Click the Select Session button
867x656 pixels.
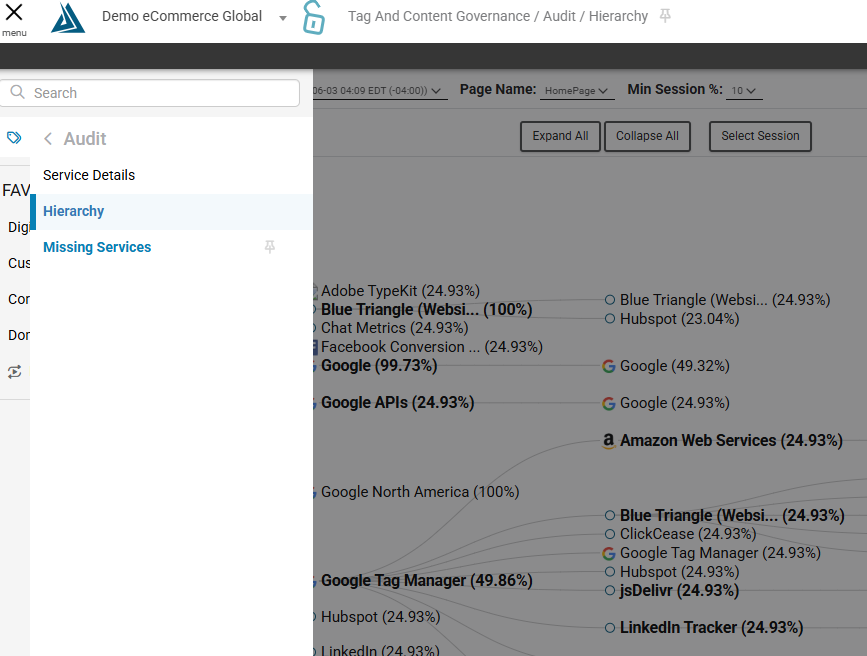(x=760, y=136)
